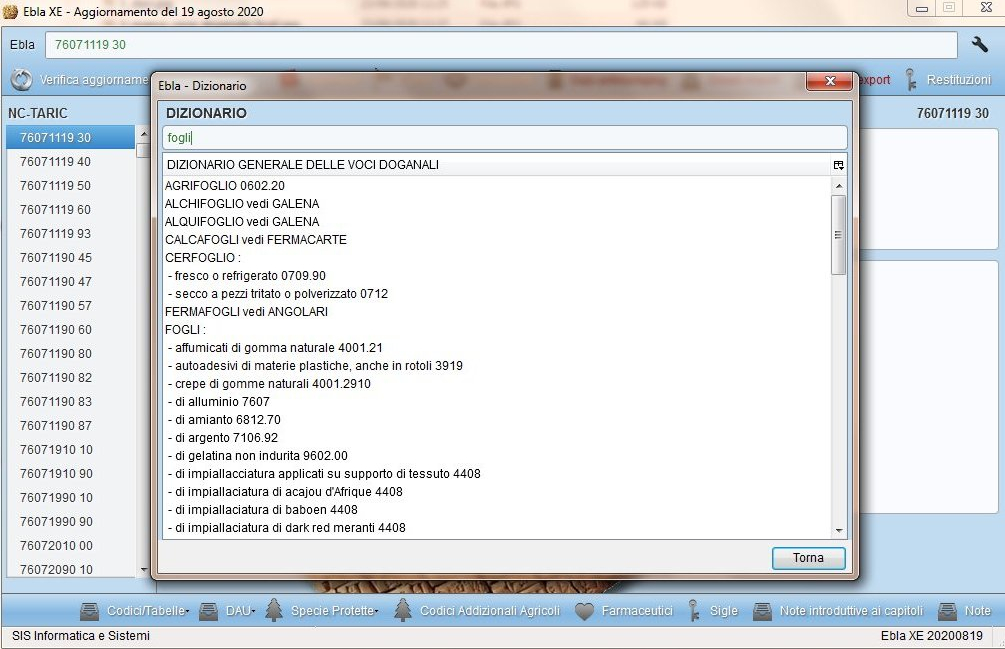This screenshot has width=1005, height=649.
Task: Open the wrench settings icon
Action: [x=979, y=44]
